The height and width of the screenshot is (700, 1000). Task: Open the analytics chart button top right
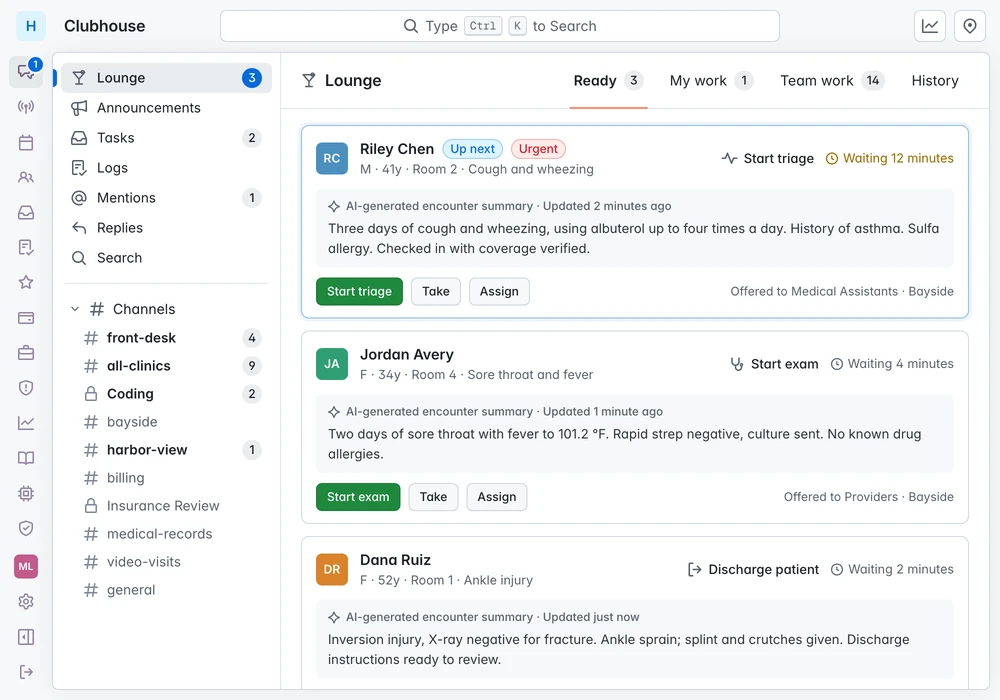930,26
